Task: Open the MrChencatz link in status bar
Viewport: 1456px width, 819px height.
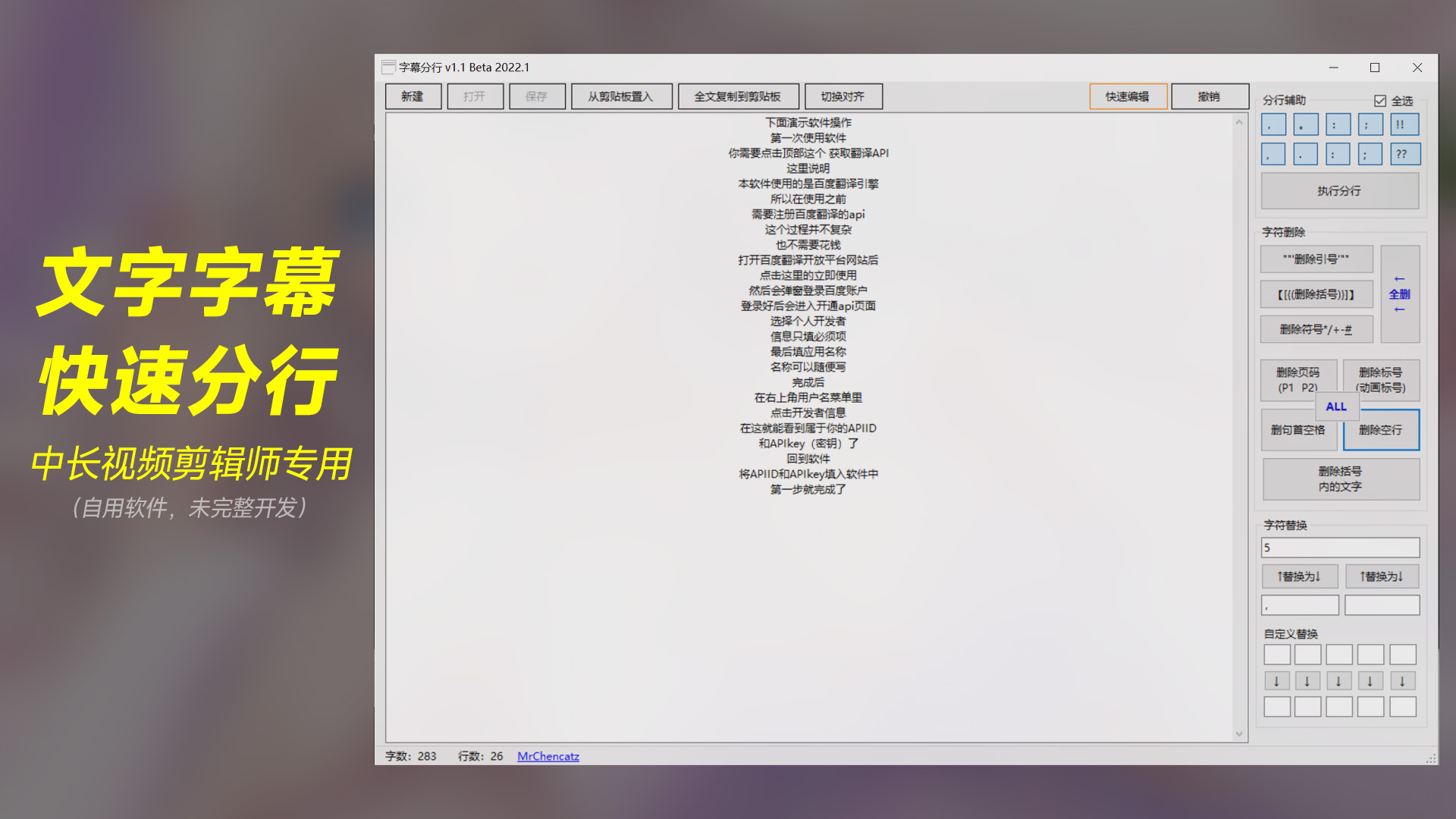Action: point(548,756)
